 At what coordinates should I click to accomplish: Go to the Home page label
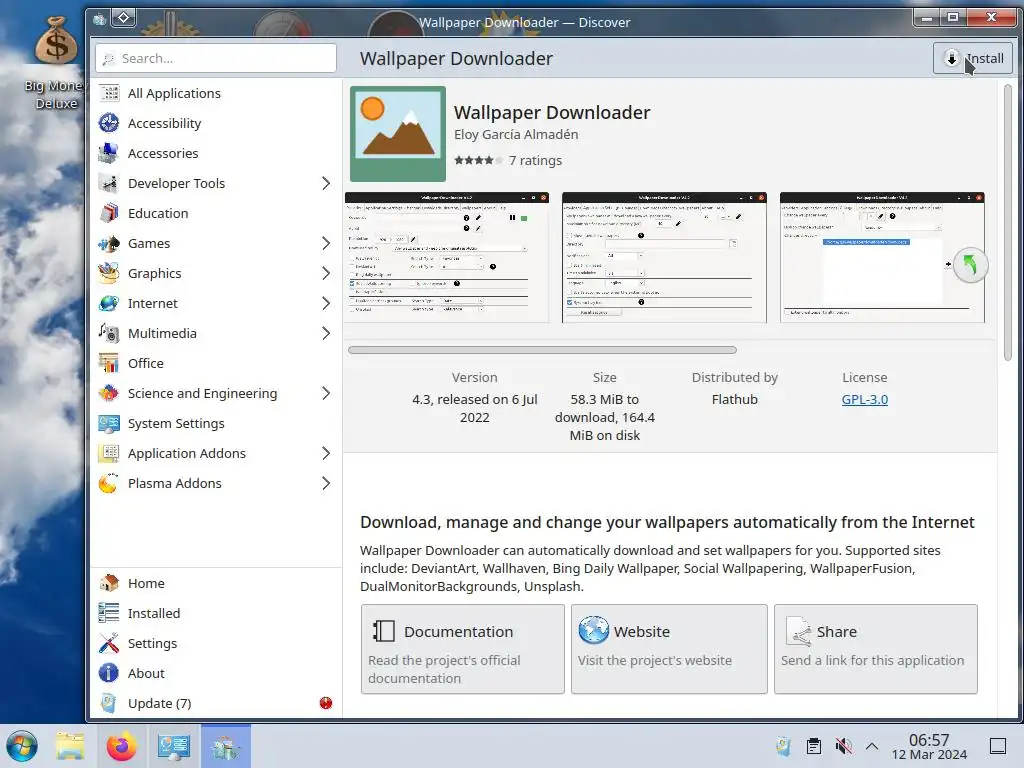pyautogui.click(x=146, y=583)
